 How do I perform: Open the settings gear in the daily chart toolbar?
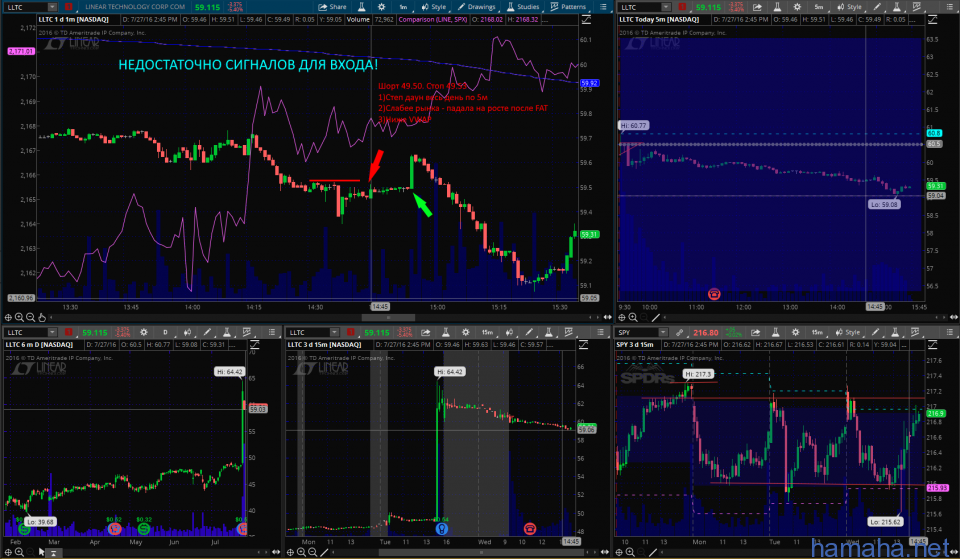point(144,332)
